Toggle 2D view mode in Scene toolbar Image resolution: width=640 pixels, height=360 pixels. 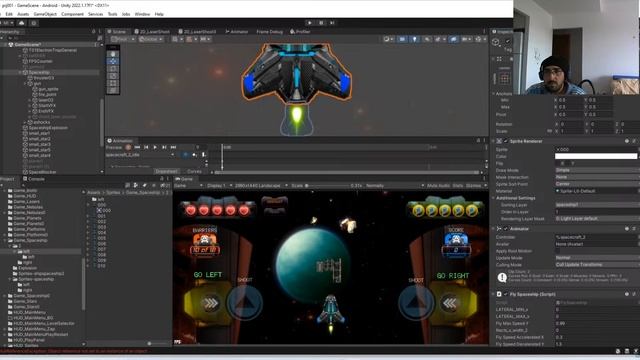coord(402,39)
